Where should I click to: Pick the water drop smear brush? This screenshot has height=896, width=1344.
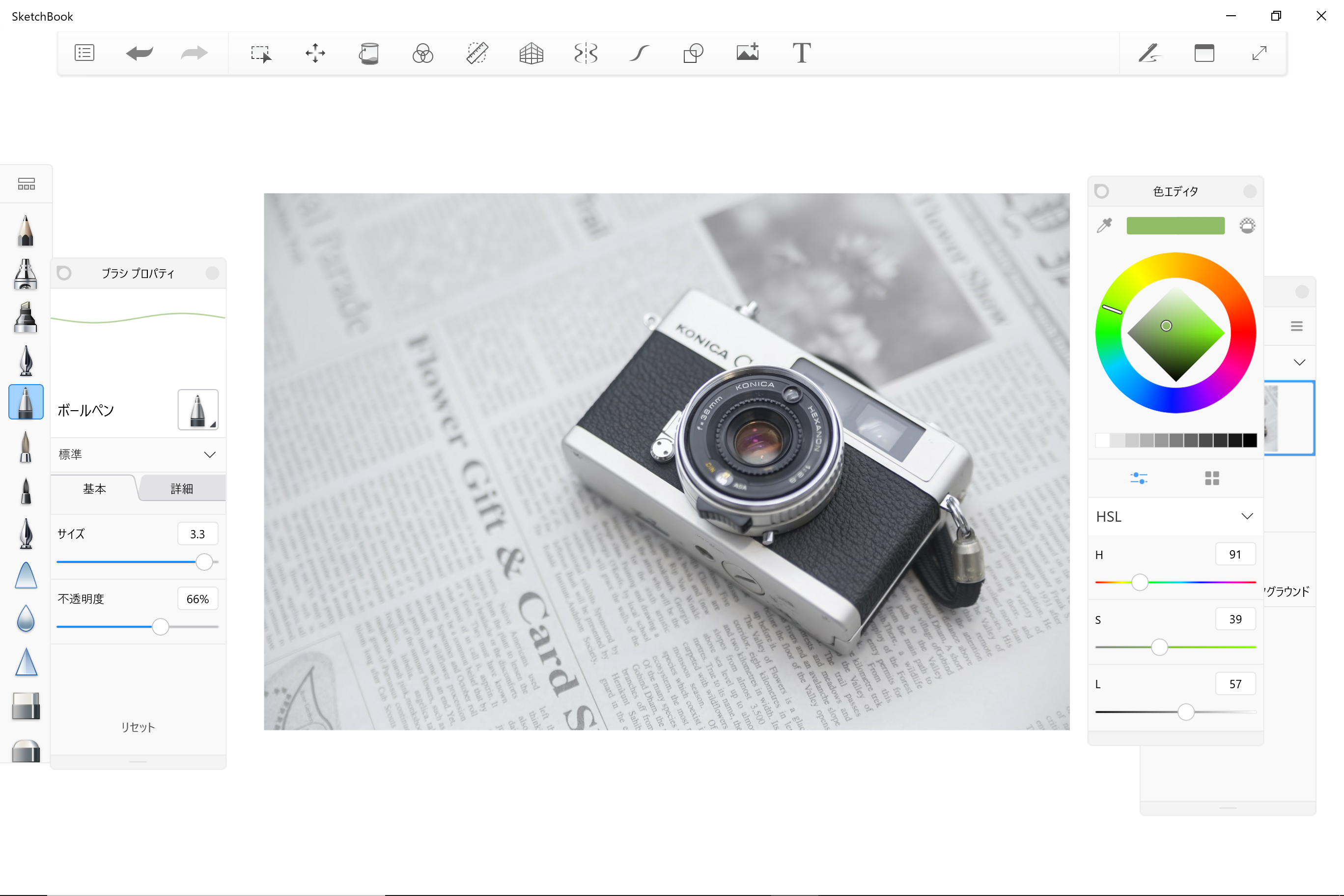(26, 618)
